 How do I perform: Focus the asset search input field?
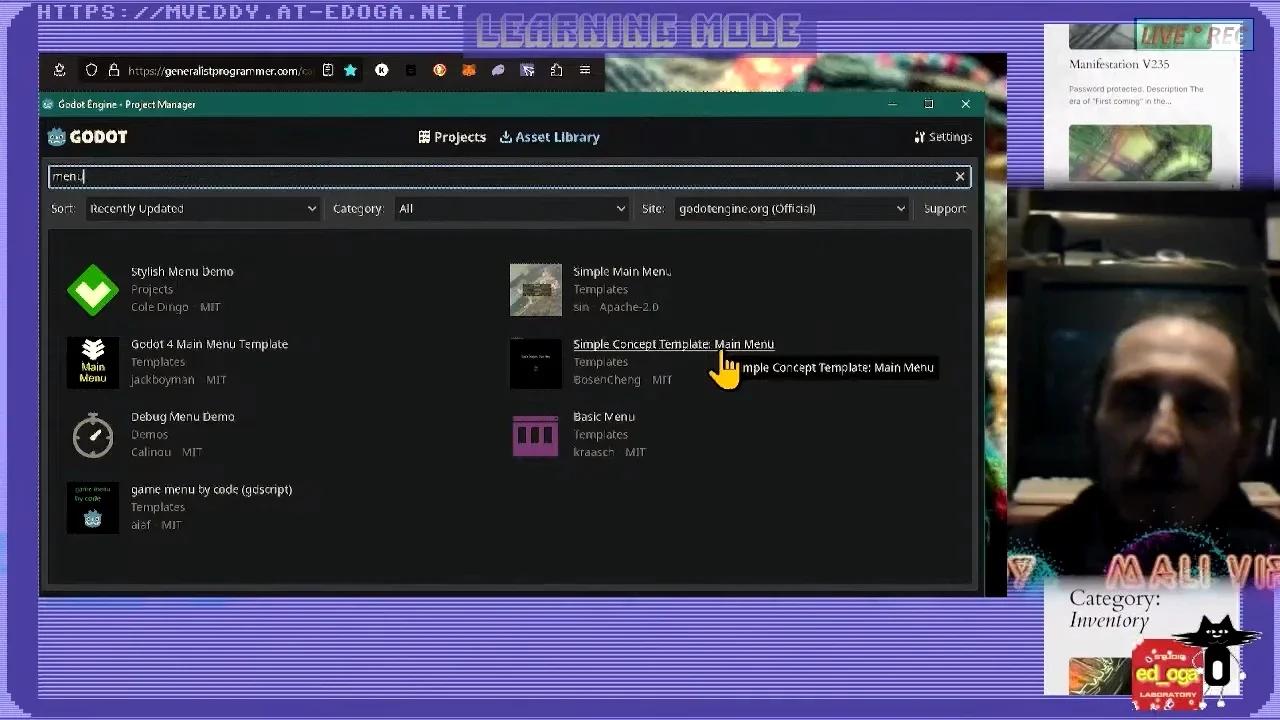pyautogui.click(x=500, y=177)
